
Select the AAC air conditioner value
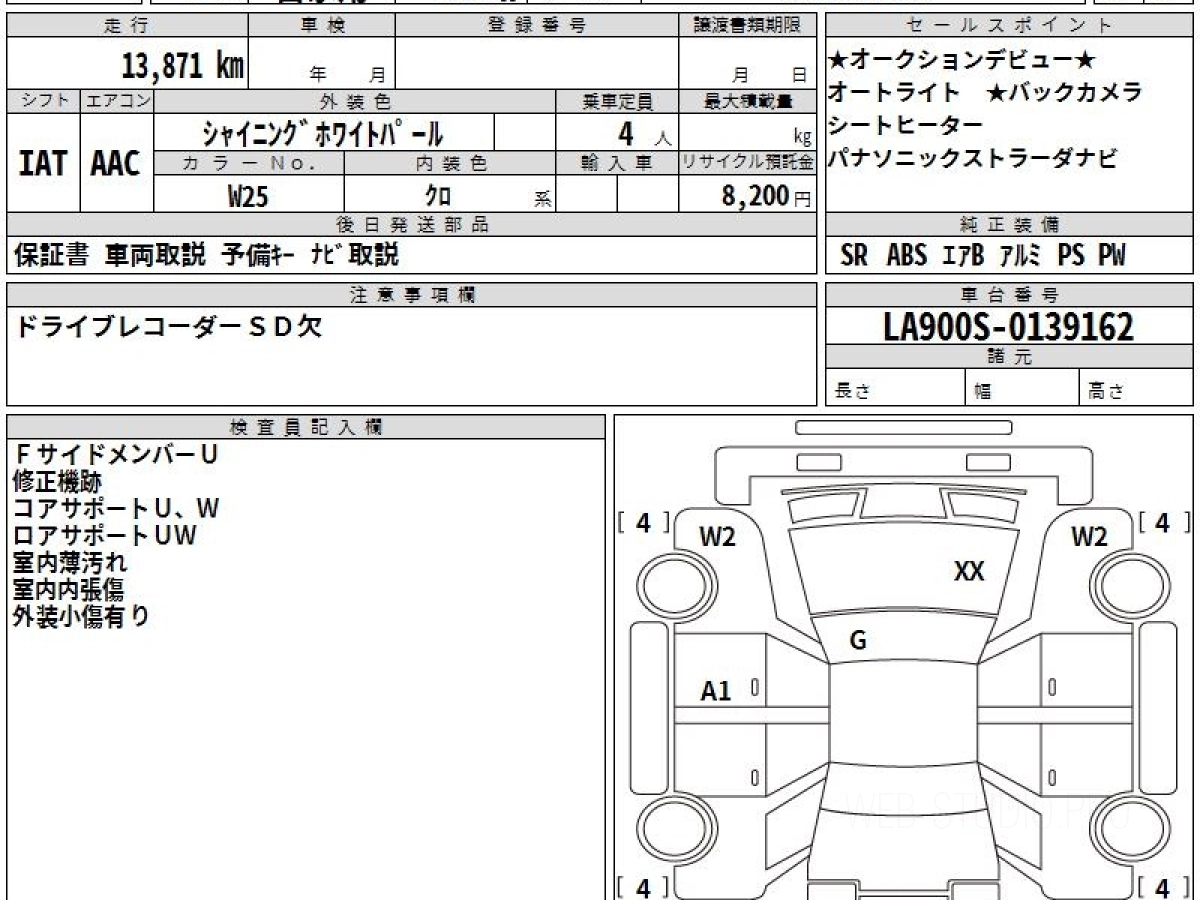point(116,163)
